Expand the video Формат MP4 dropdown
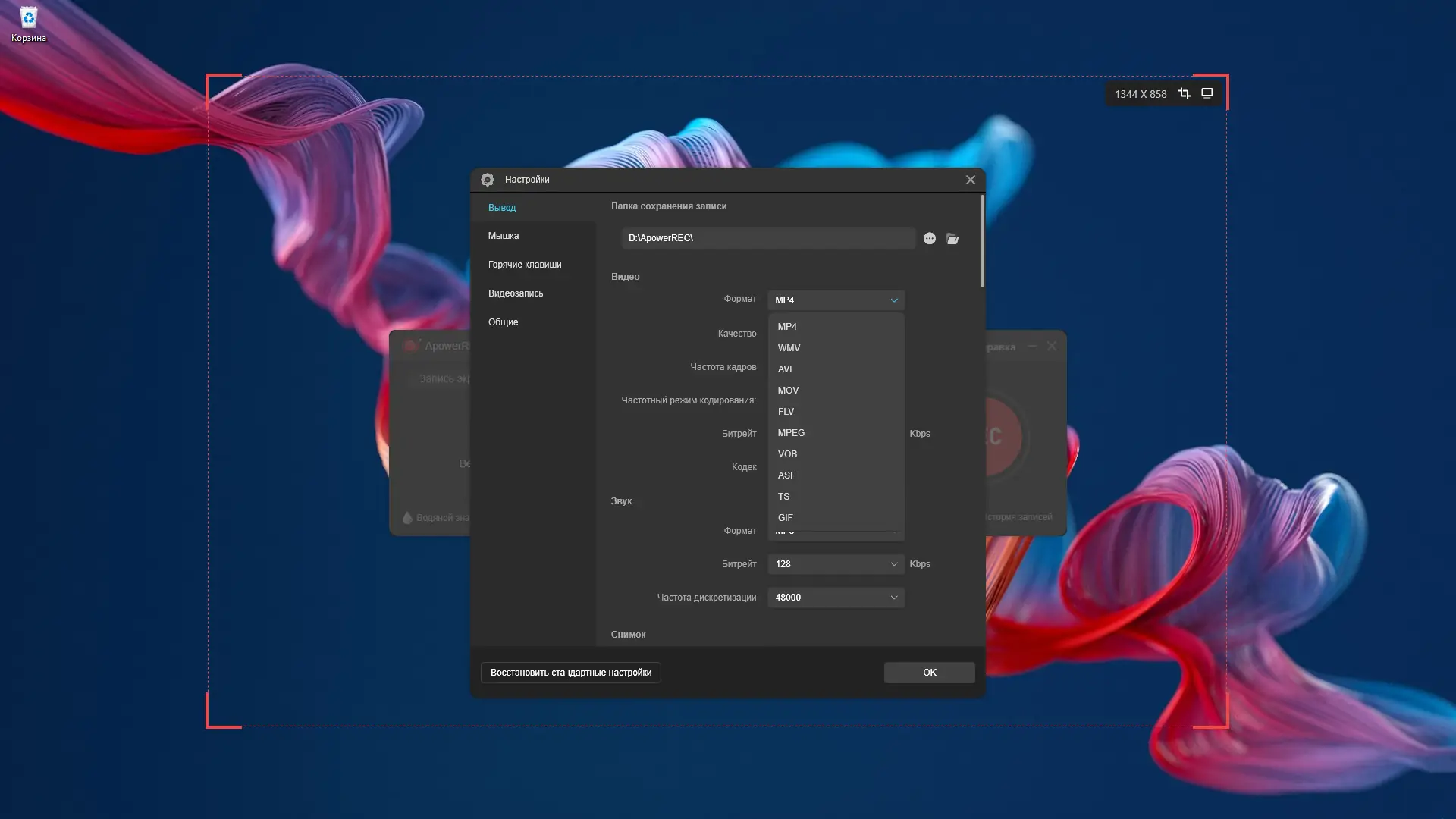This screenshot has height=819, width=1456. tap(836, 300)
